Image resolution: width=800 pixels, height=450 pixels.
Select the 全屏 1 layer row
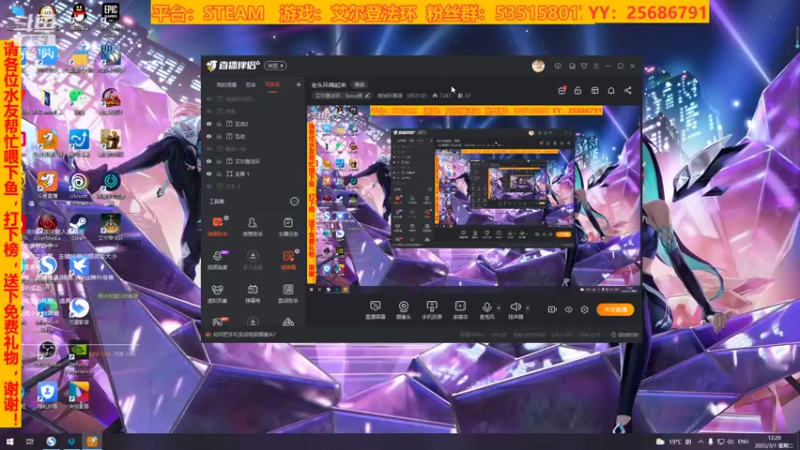point(254,174)
